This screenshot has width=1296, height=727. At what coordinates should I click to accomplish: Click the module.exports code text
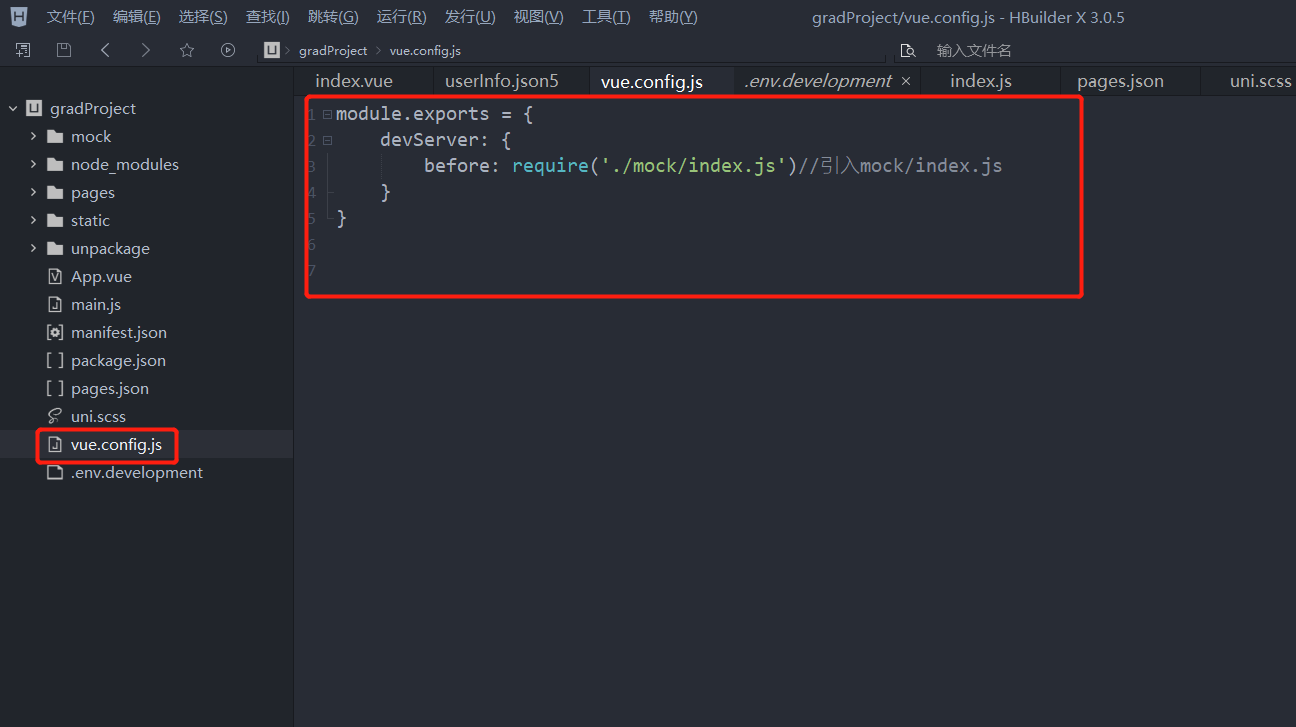(x=413, y=114)
